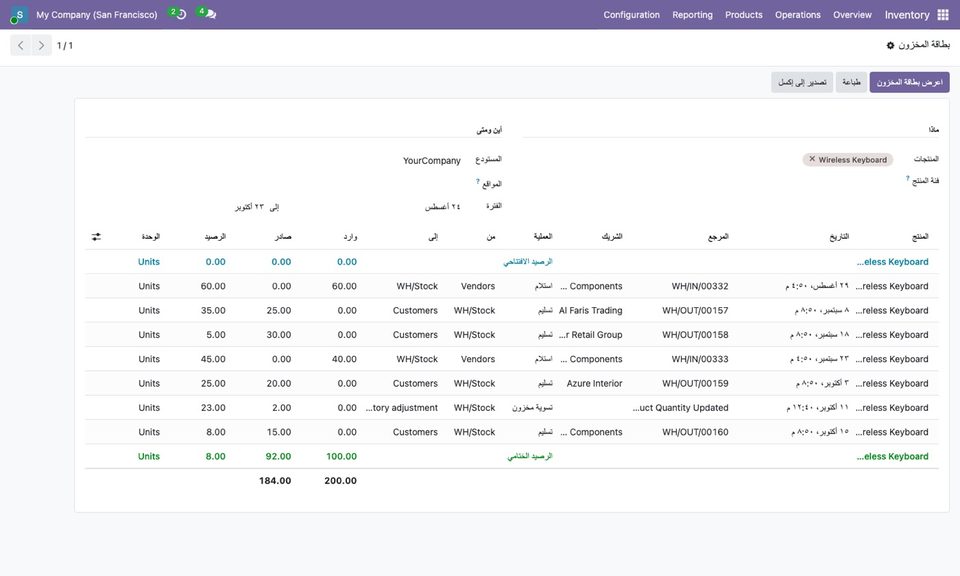
Task: Click the الرصيد الختامي closing balance label
Action: [x=530, y=457]
